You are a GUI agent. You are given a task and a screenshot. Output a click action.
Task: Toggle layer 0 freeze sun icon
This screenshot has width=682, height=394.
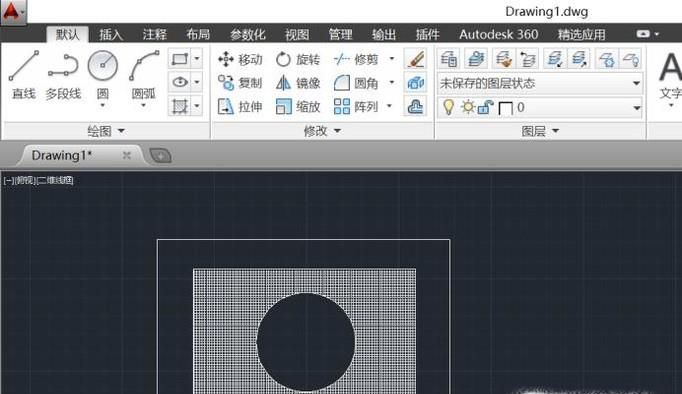468,107
